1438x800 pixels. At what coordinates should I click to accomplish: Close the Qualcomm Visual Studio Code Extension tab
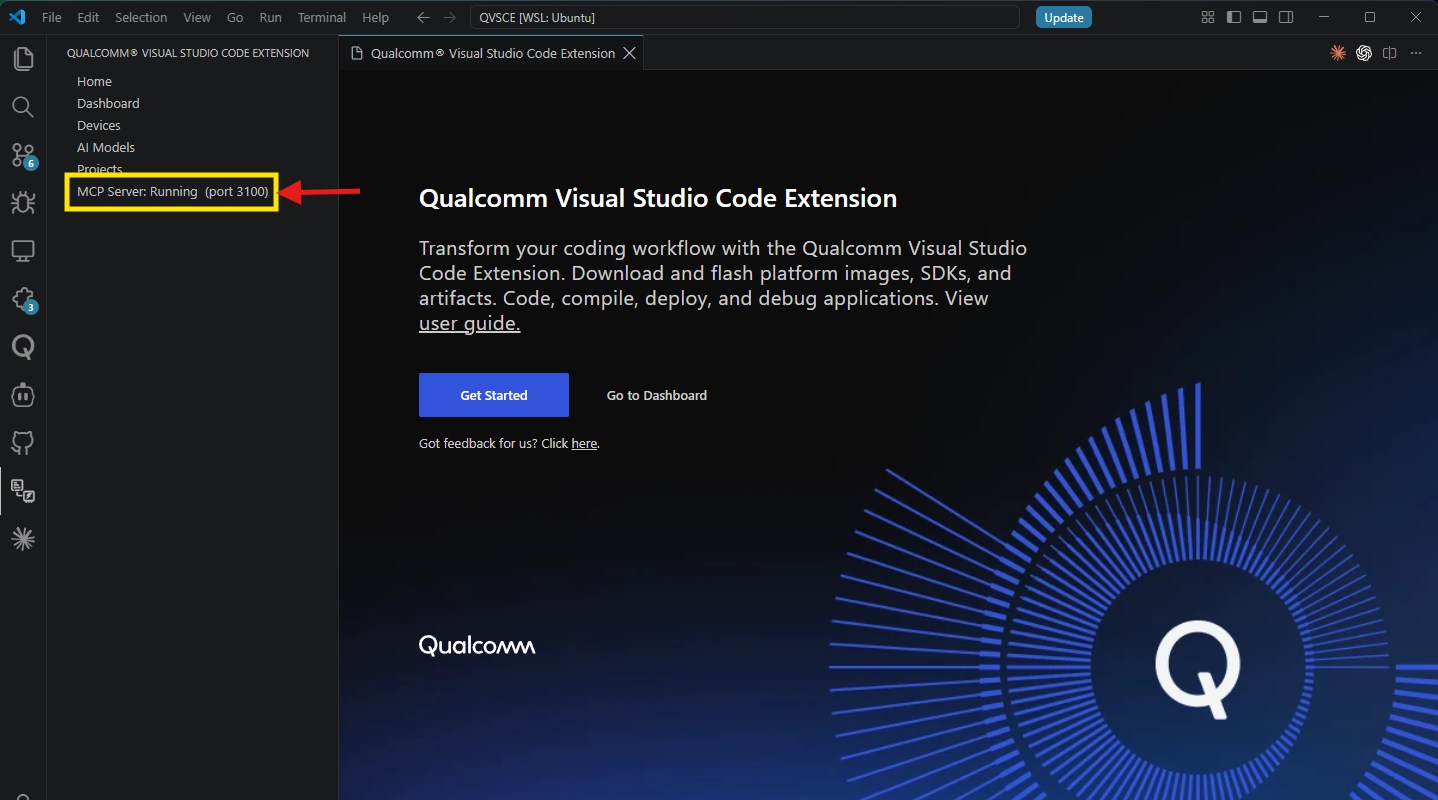click(630, 53)
